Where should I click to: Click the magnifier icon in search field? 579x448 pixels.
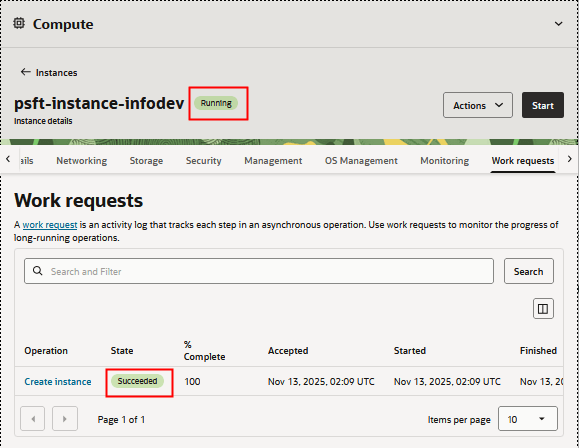coord(37,271)
